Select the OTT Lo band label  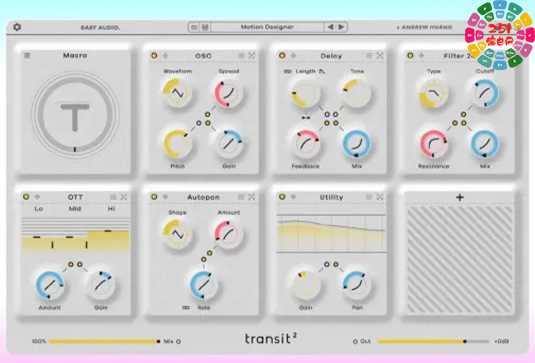pos(38,208)
